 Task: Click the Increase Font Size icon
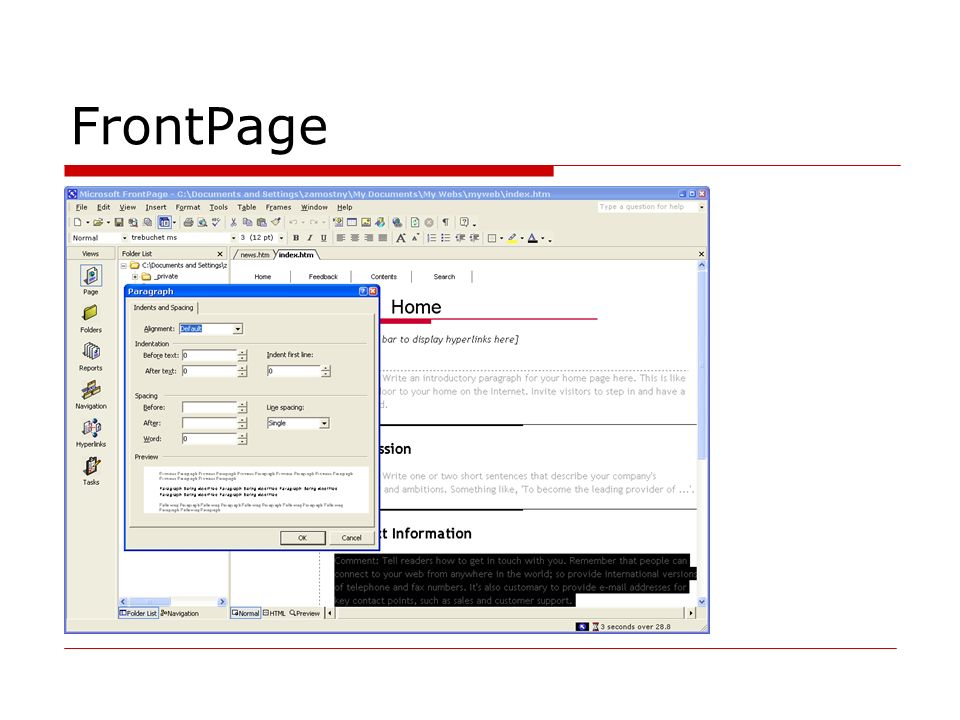pyautogui.click(x=400, y=238)
